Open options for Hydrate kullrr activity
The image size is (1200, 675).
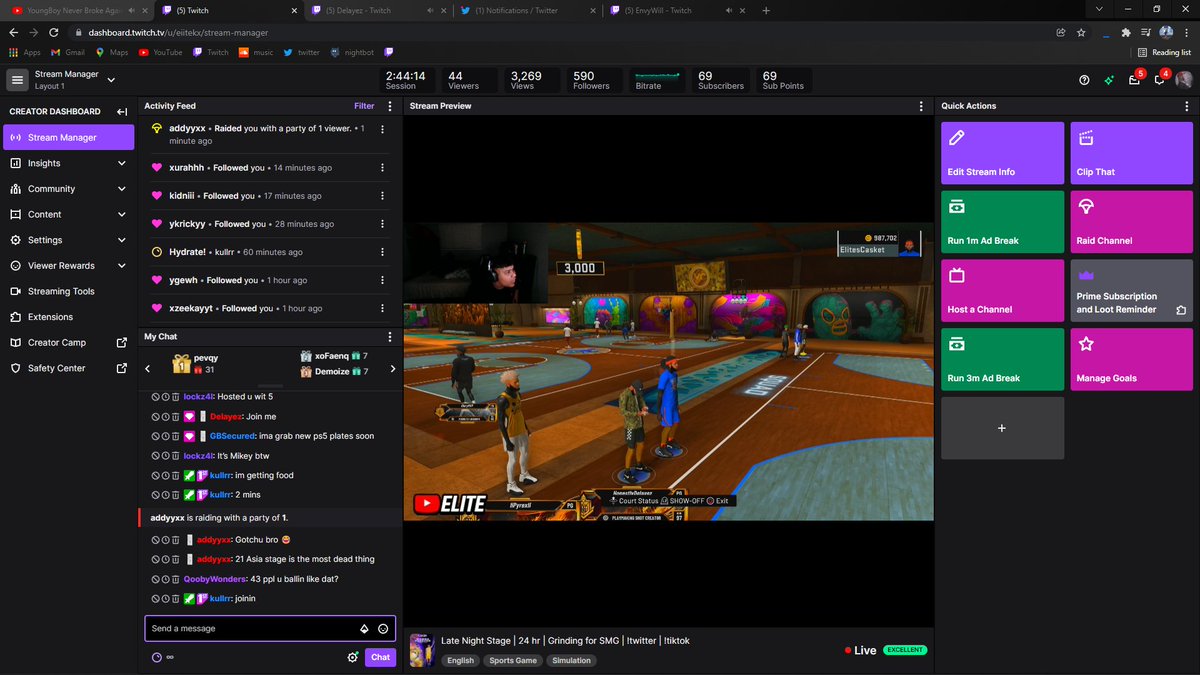pyautogui.click(x=382, y=252)
